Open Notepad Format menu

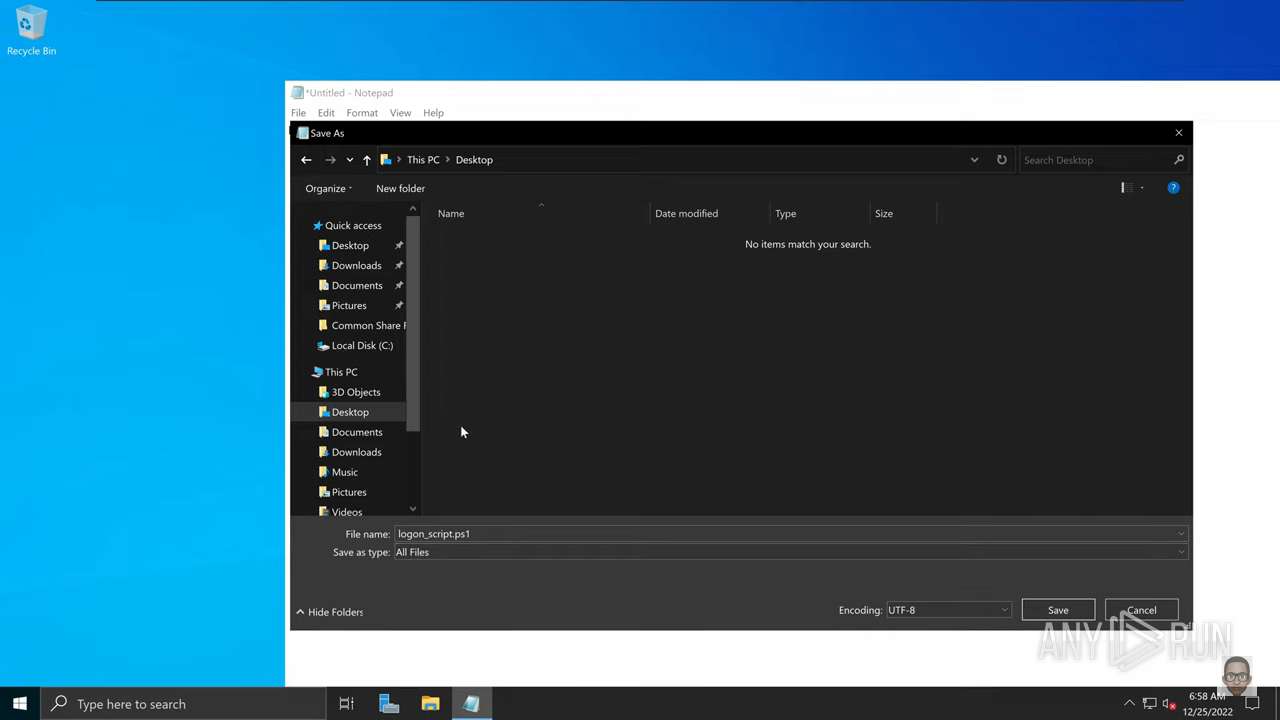click(x=362, y=113)
